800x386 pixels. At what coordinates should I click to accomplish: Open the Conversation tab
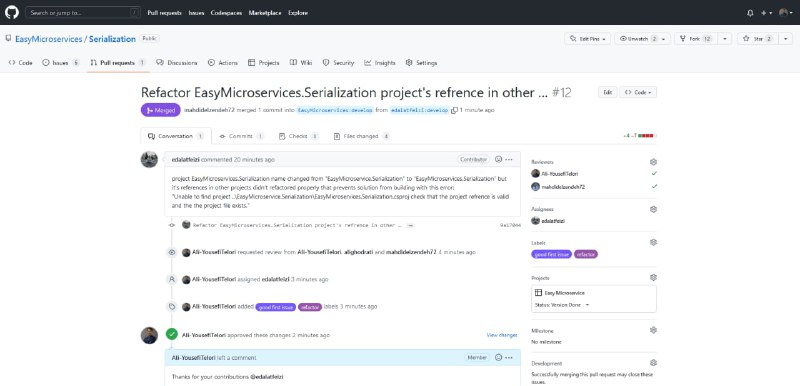(x=176, y=136)
